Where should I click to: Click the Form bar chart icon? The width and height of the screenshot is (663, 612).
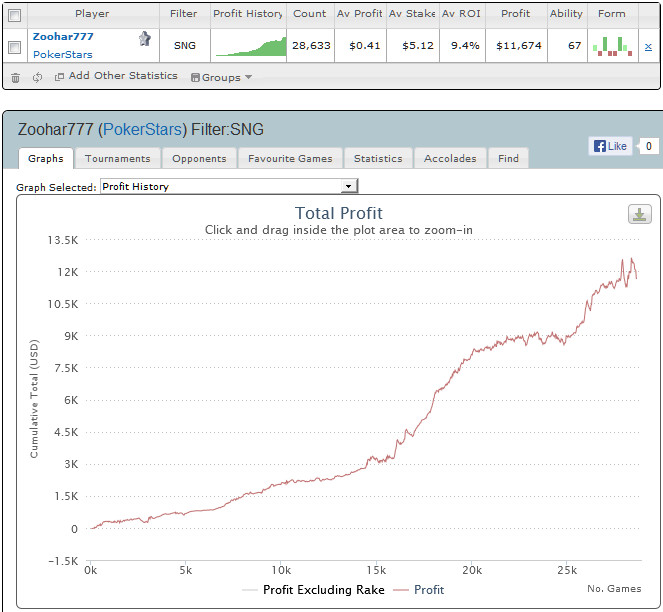coord(611,46)
